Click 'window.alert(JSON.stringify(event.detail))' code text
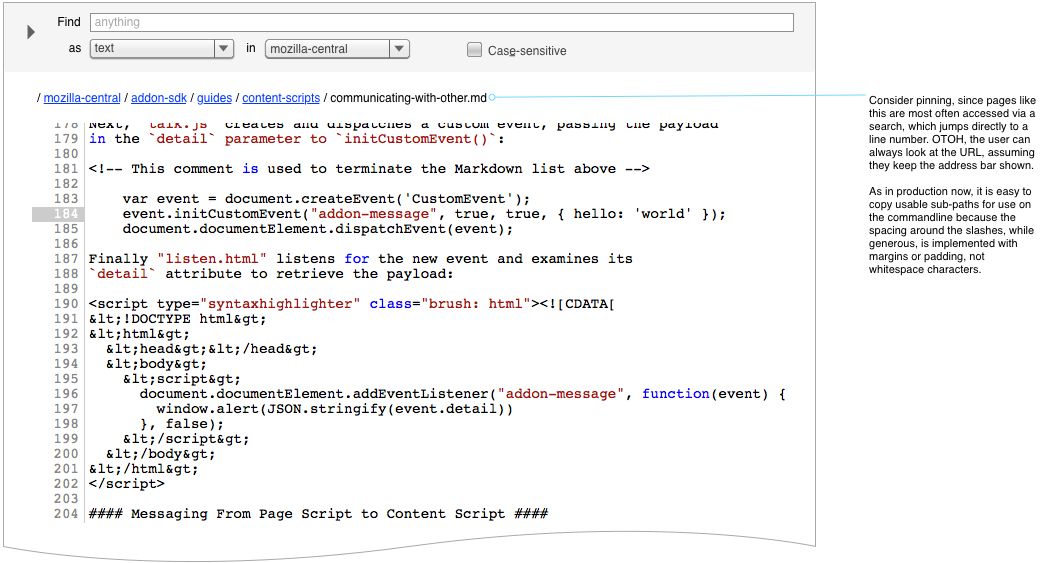This screenshot has height=563, width=1046. coord(335,409)
